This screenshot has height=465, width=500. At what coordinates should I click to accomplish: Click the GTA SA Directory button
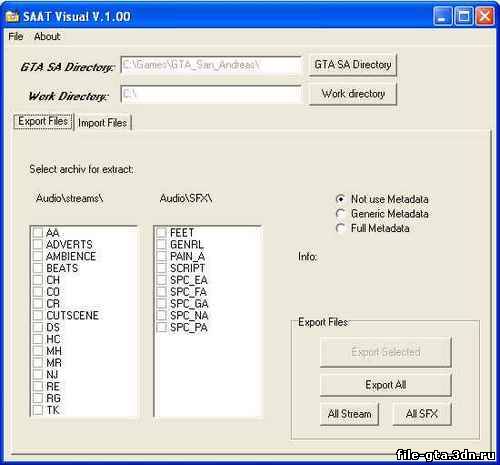click(x=353, y=64)
